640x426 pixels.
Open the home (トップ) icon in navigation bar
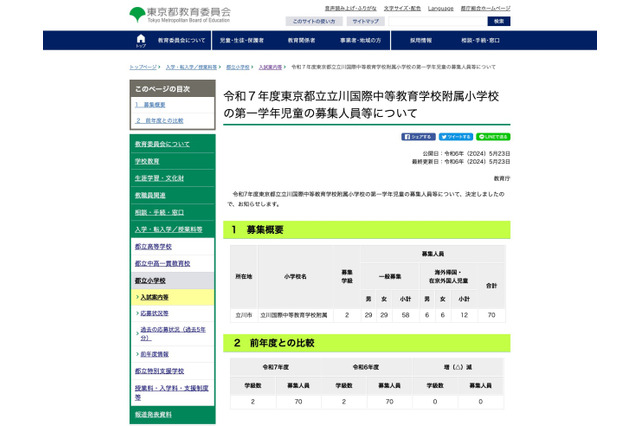[141, 40]
